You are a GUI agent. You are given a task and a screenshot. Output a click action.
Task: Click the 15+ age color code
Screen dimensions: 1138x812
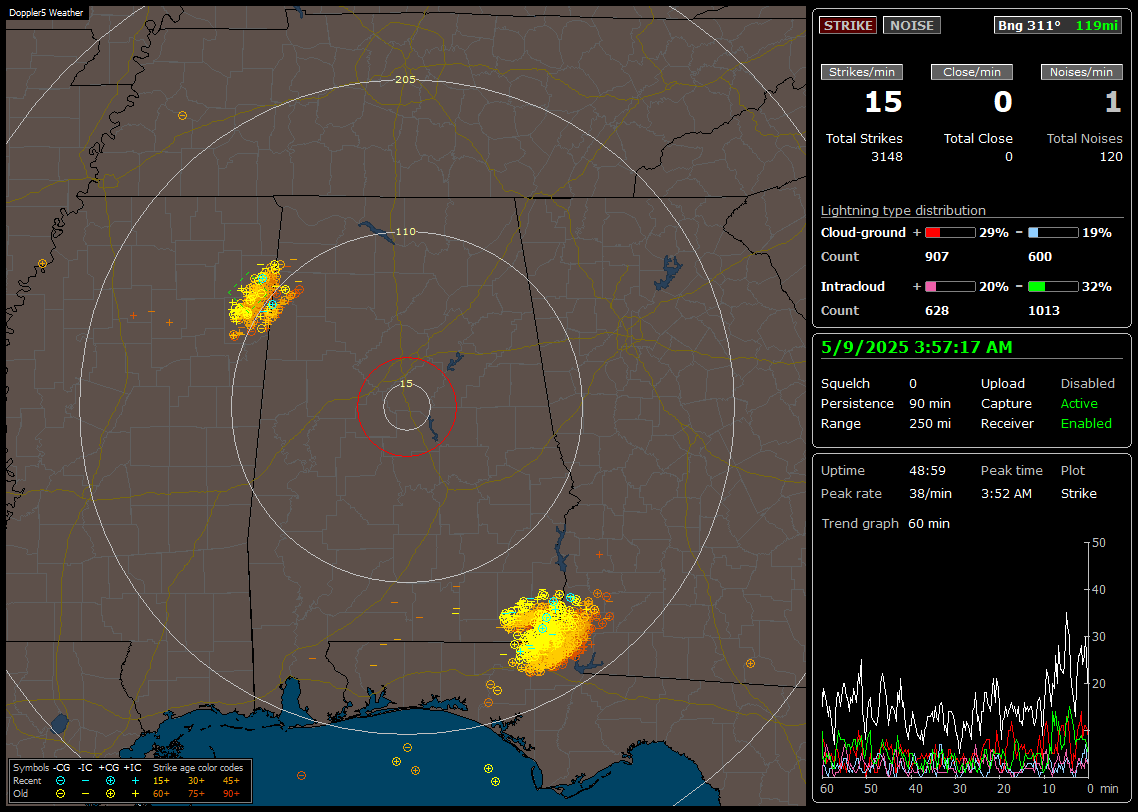click(161, 781)
